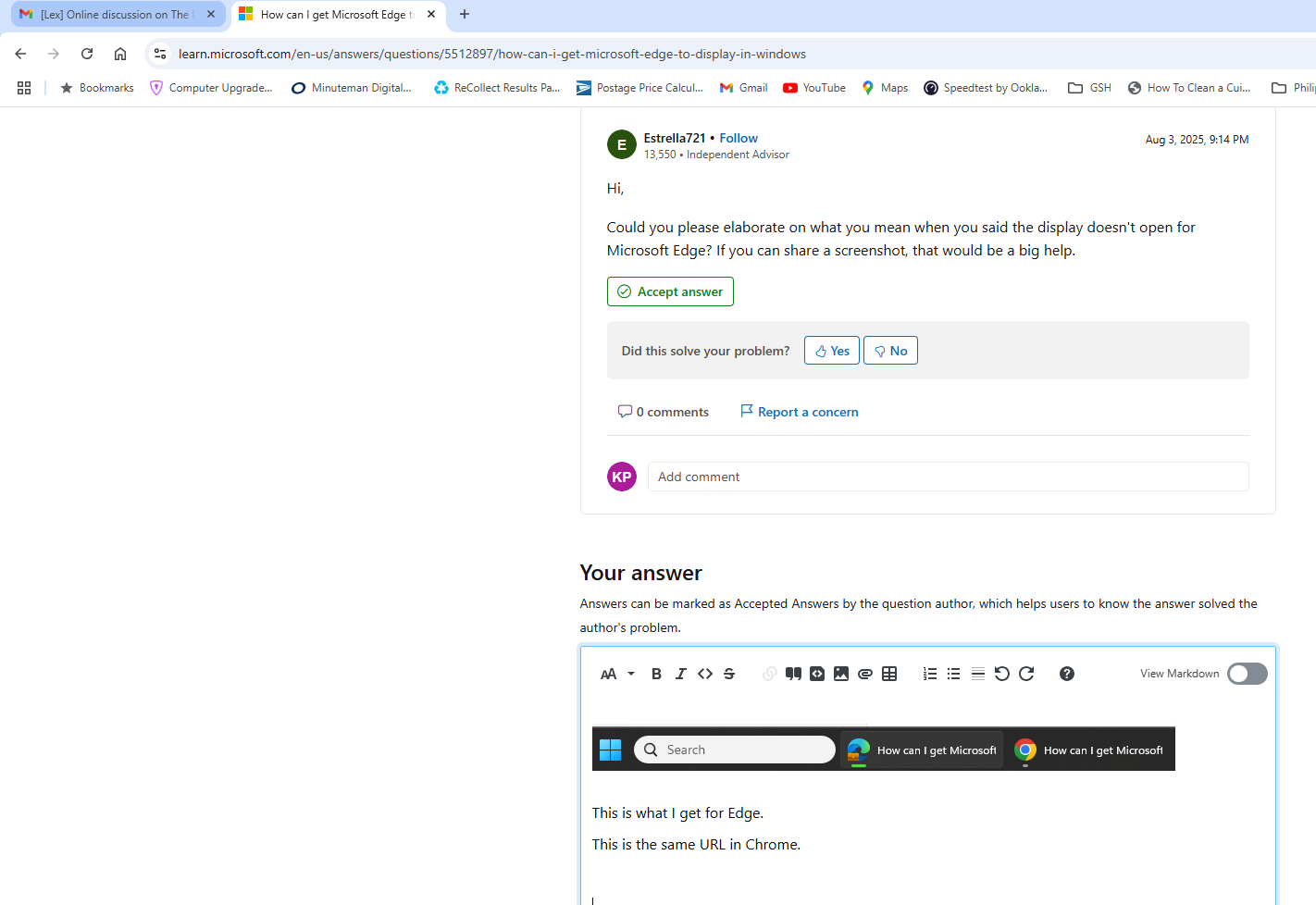Go to browser home page
The width and height of the screenshot is (1316, 905).
[120, 54]
